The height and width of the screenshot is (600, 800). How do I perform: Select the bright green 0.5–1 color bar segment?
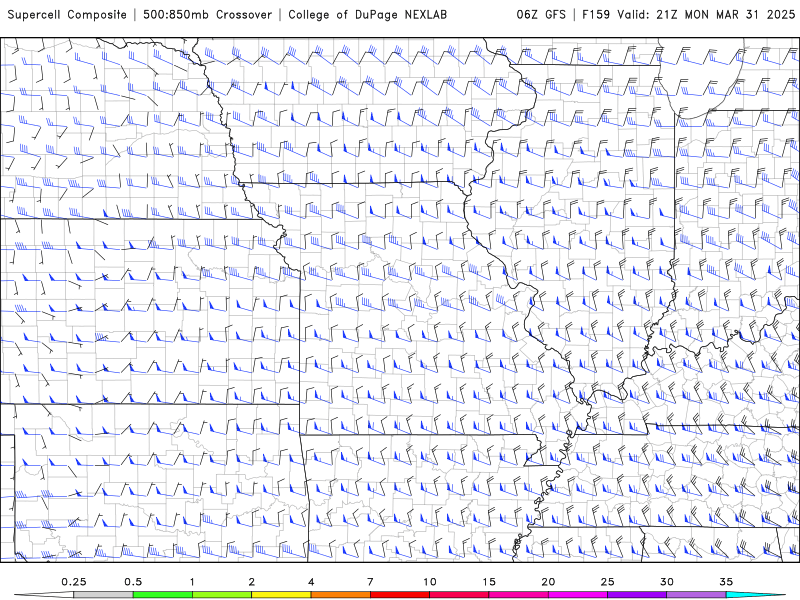[163, 595]
